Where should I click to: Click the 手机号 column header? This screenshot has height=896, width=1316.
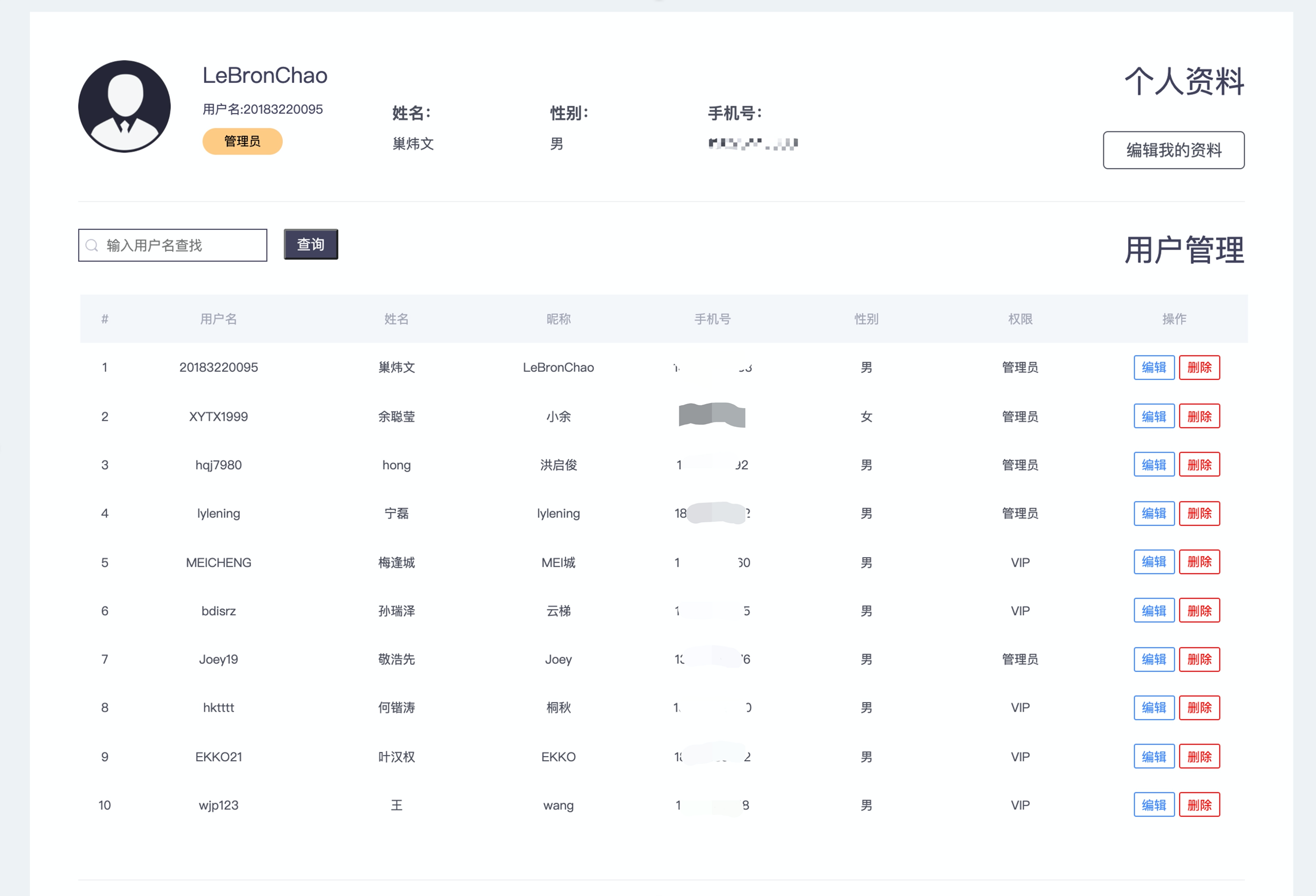[x=713, y=319]
